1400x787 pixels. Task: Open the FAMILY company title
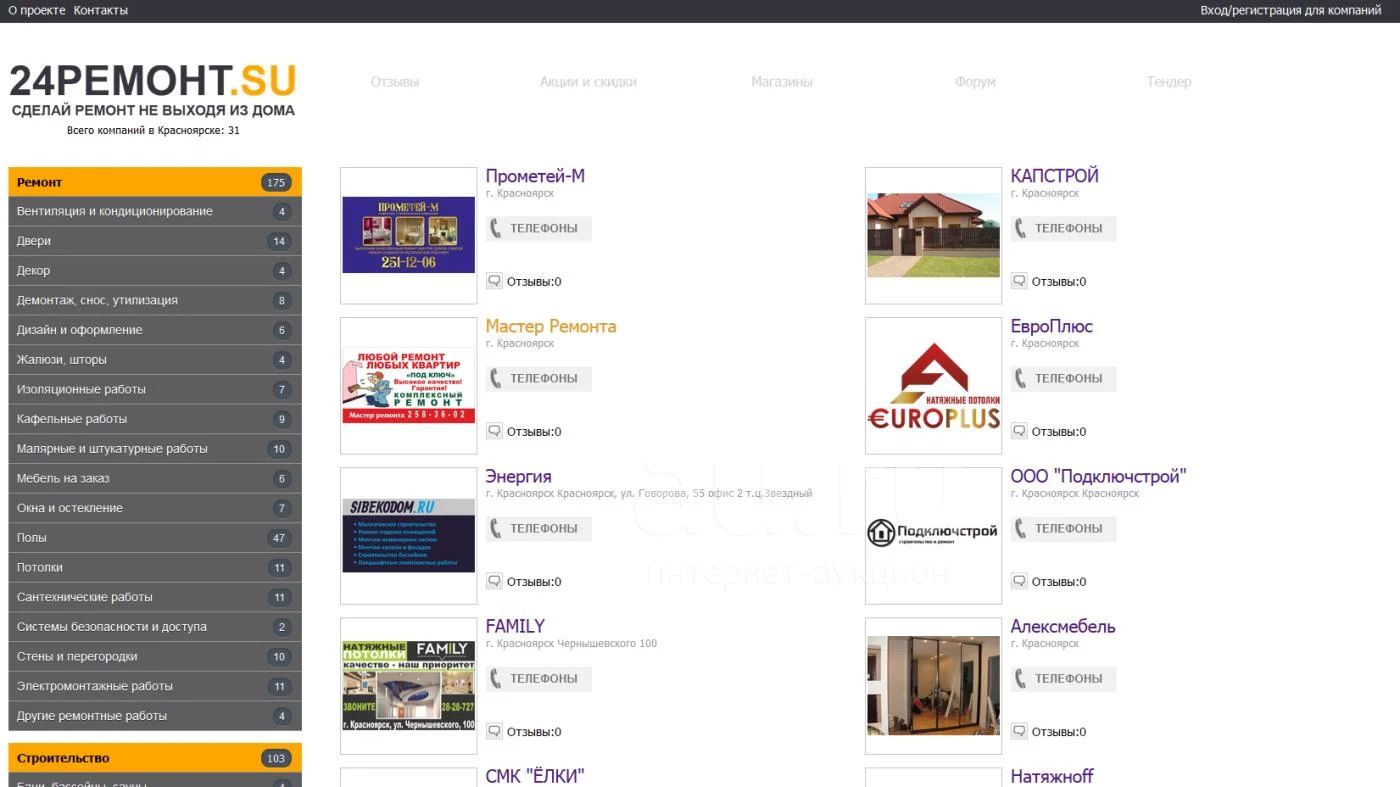pyautogui.click(x=515, y=626)
